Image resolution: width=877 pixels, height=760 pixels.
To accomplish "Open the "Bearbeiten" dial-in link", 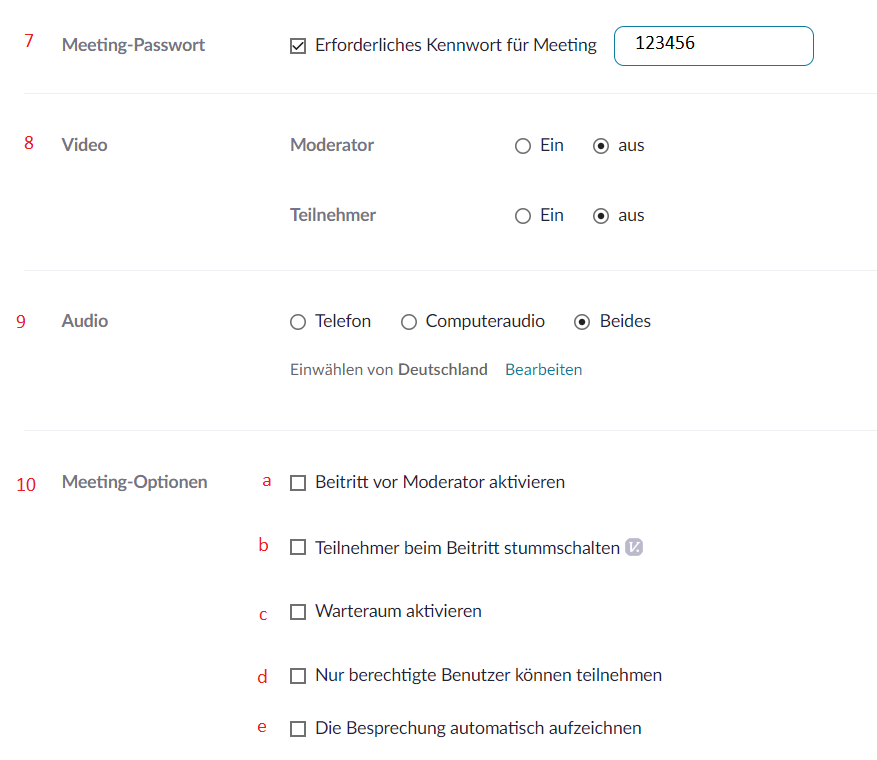I will (543, 370).
